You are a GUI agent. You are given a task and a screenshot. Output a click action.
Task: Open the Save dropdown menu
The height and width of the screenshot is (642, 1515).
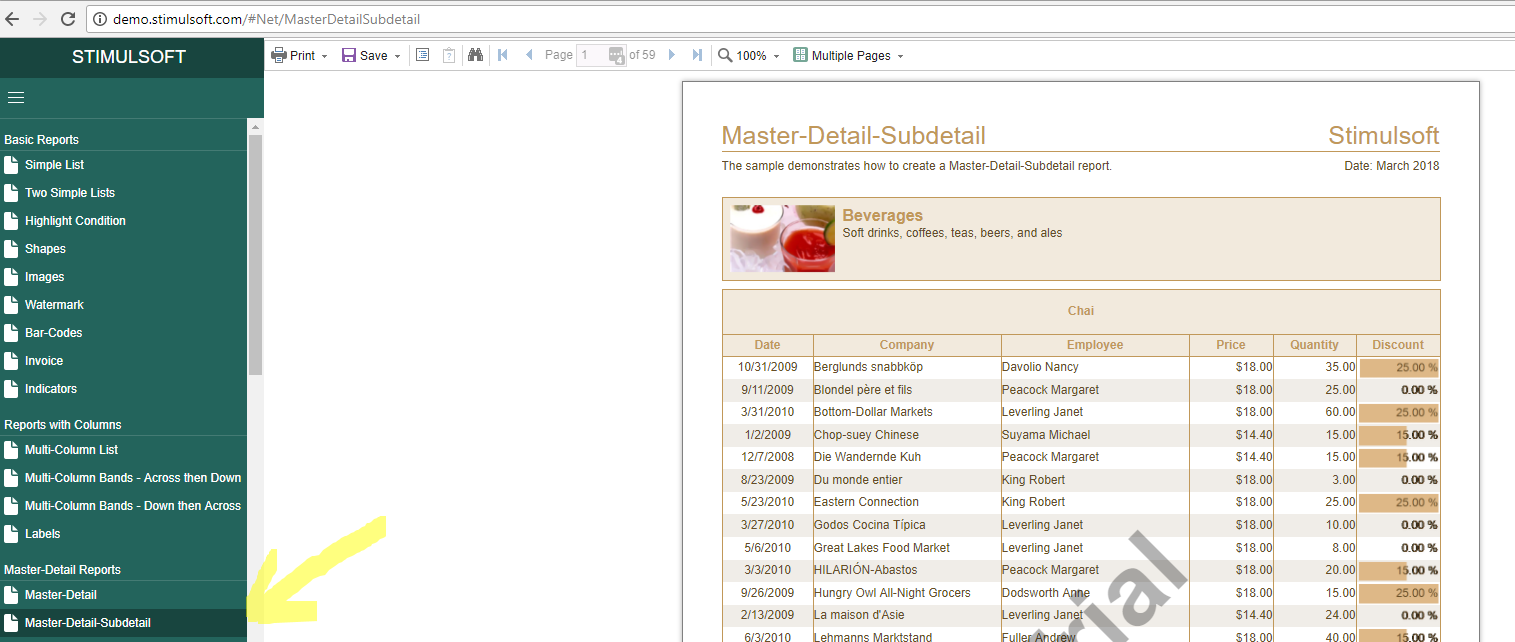371,56
